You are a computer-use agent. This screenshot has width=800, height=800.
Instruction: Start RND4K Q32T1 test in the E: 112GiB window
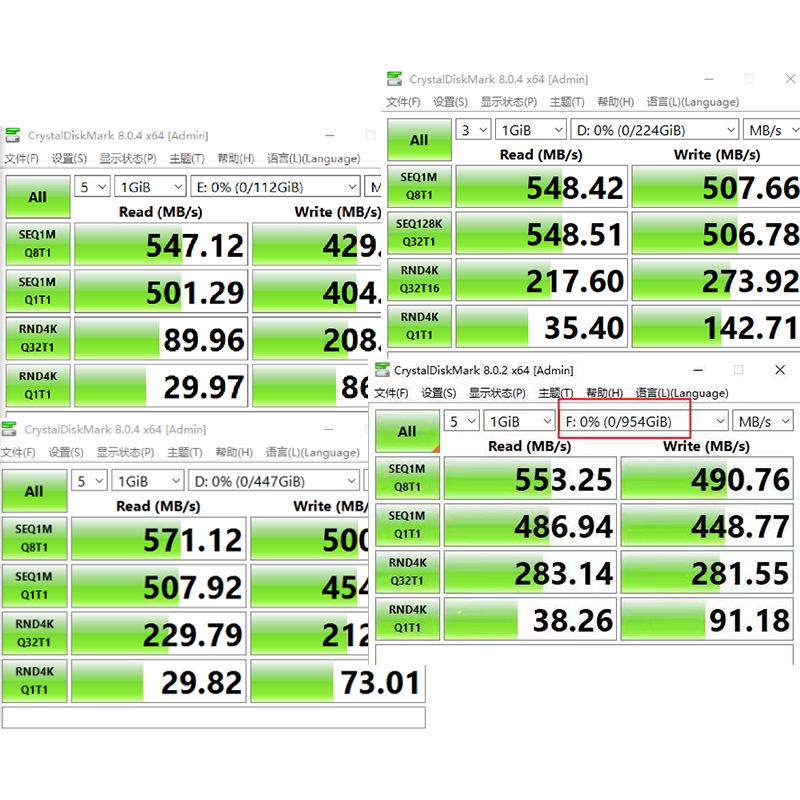38,338
